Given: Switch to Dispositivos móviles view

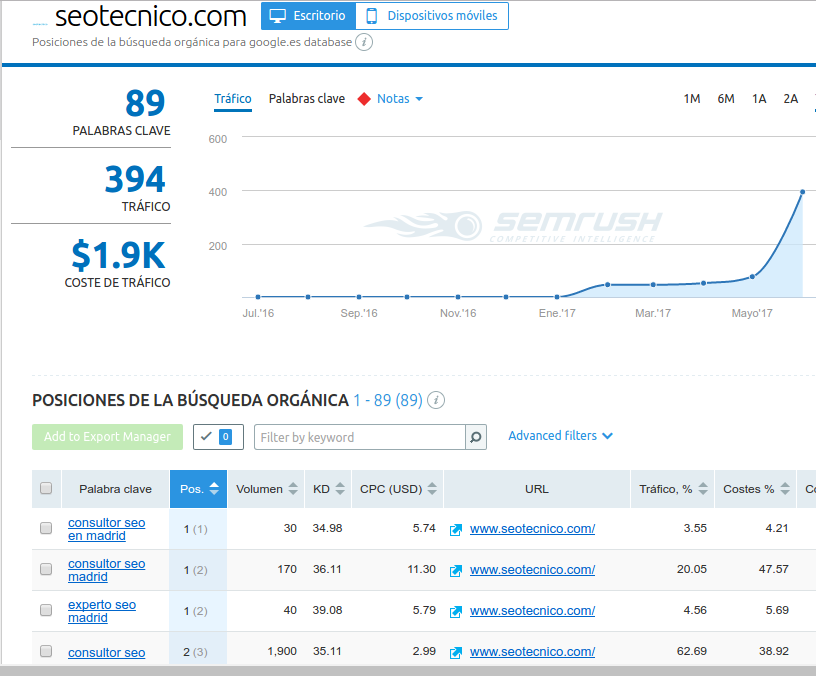Looking at the screenshot, I should 432,16.
